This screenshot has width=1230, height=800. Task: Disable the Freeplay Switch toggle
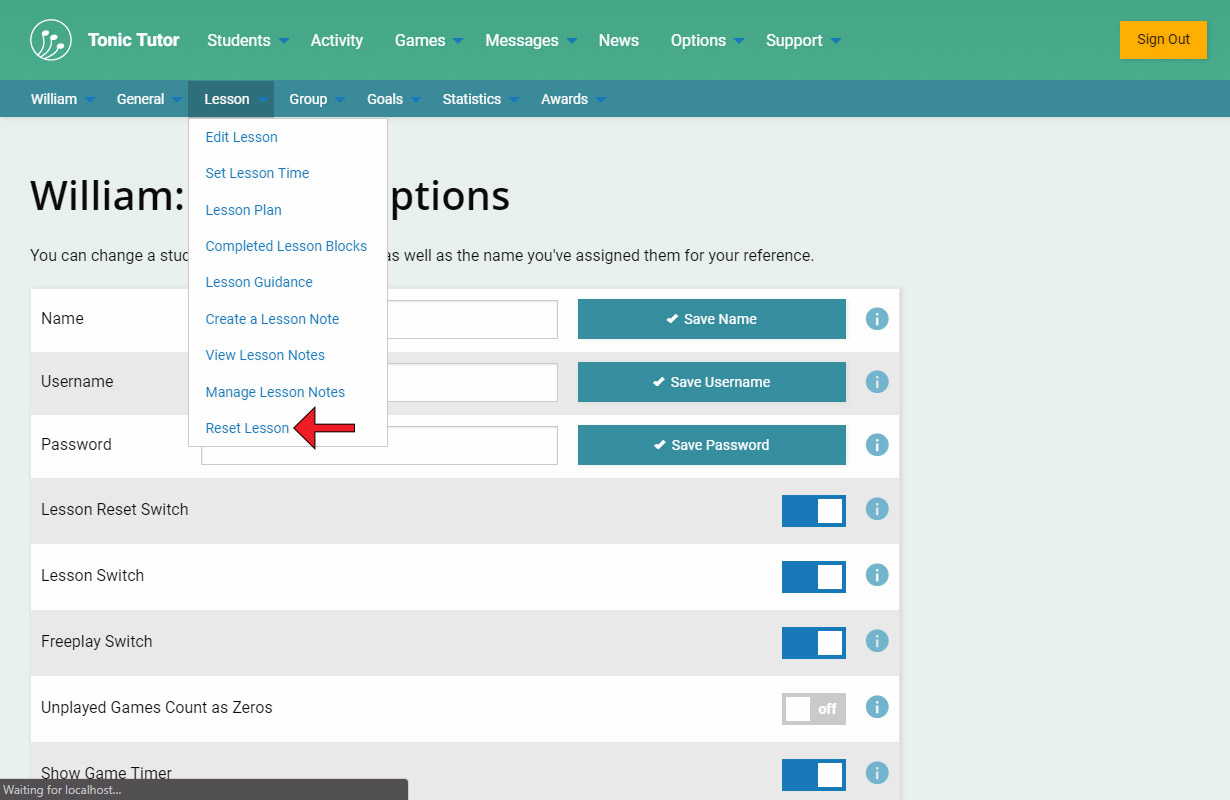point(813,643)
